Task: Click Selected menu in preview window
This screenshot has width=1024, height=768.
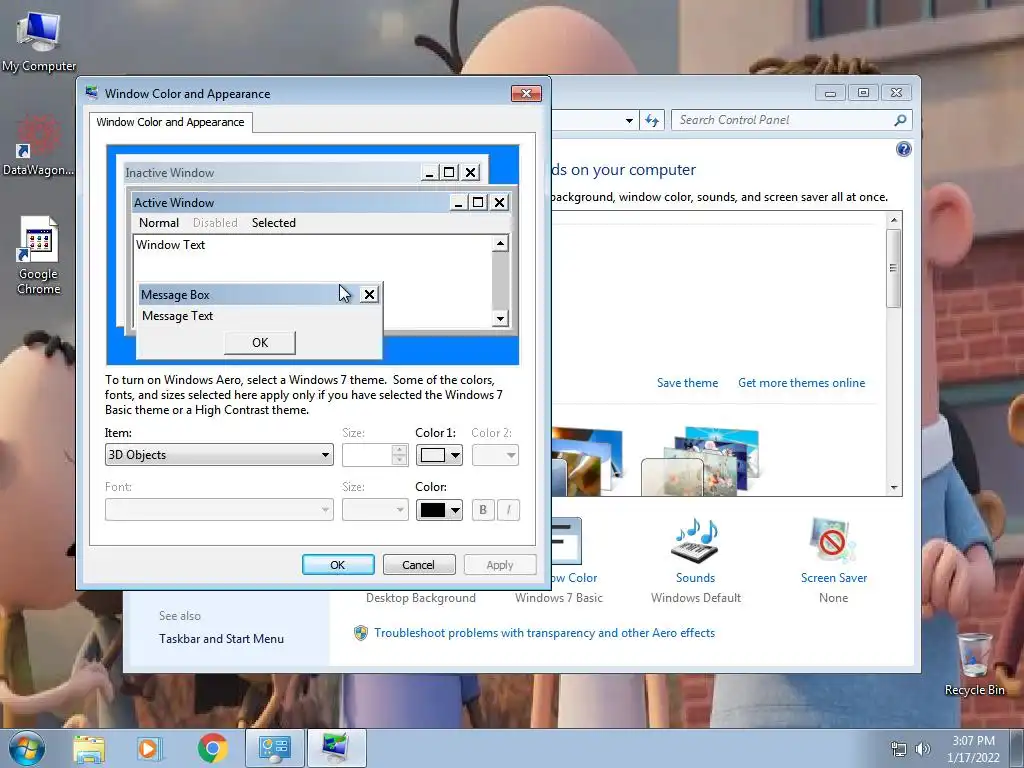Action: click(274, 223)
